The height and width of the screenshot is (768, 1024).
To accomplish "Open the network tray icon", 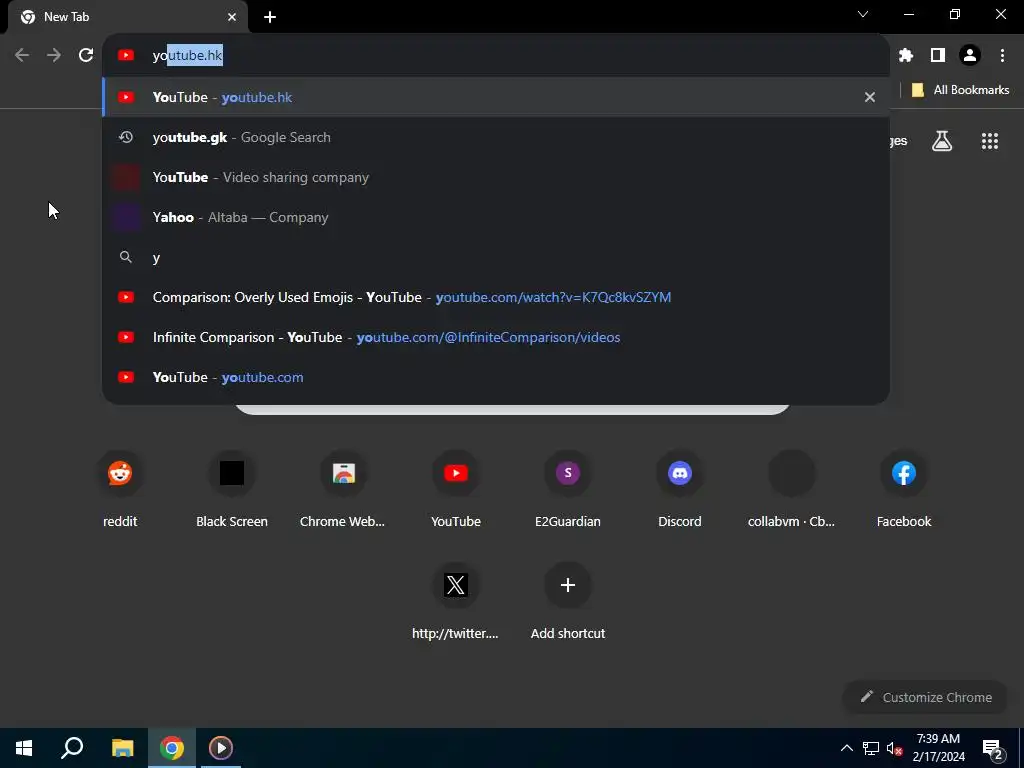I will tap(871, 748).
